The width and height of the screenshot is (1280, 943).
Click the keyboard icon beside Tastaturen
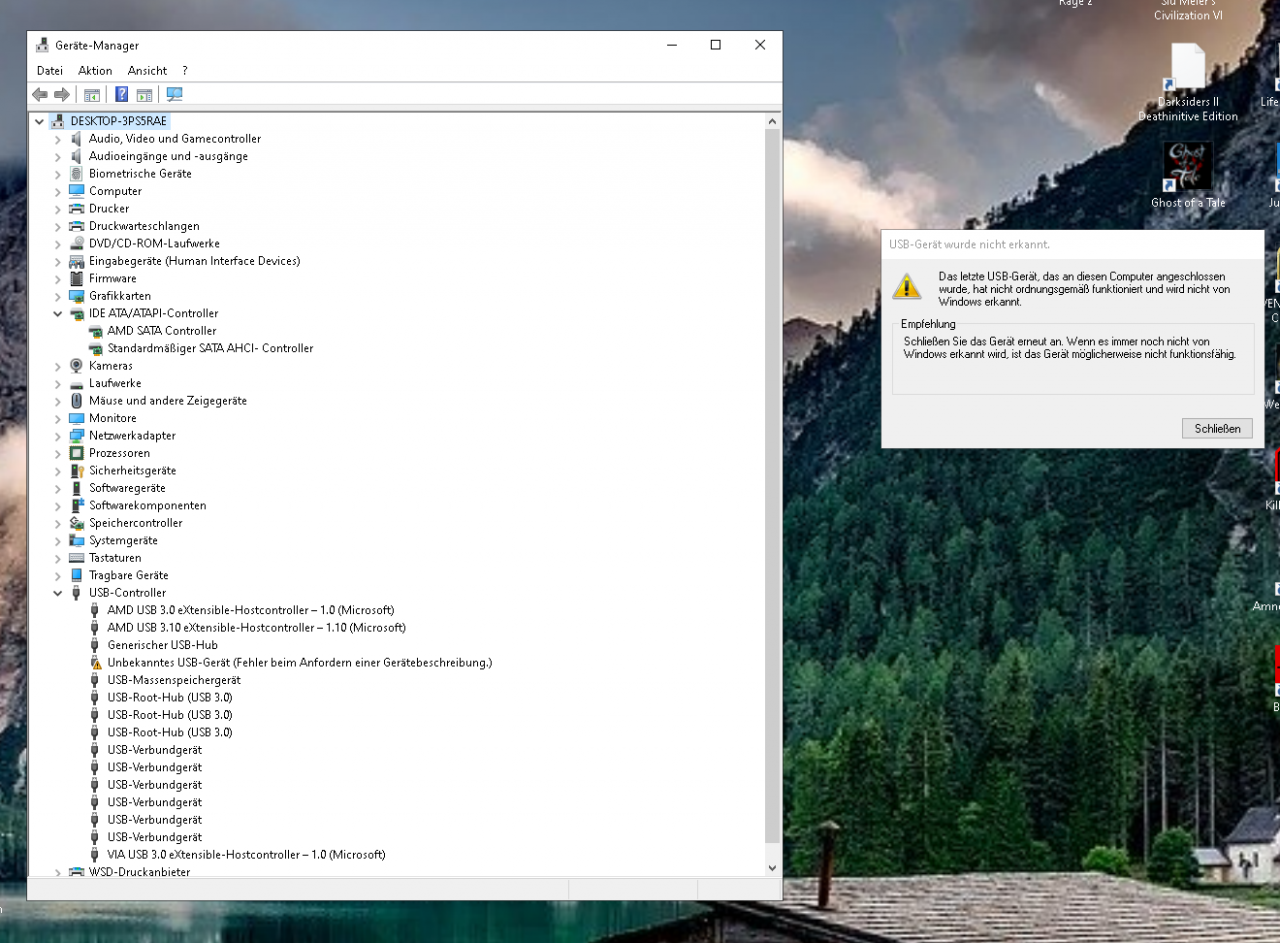coord(77,558)
